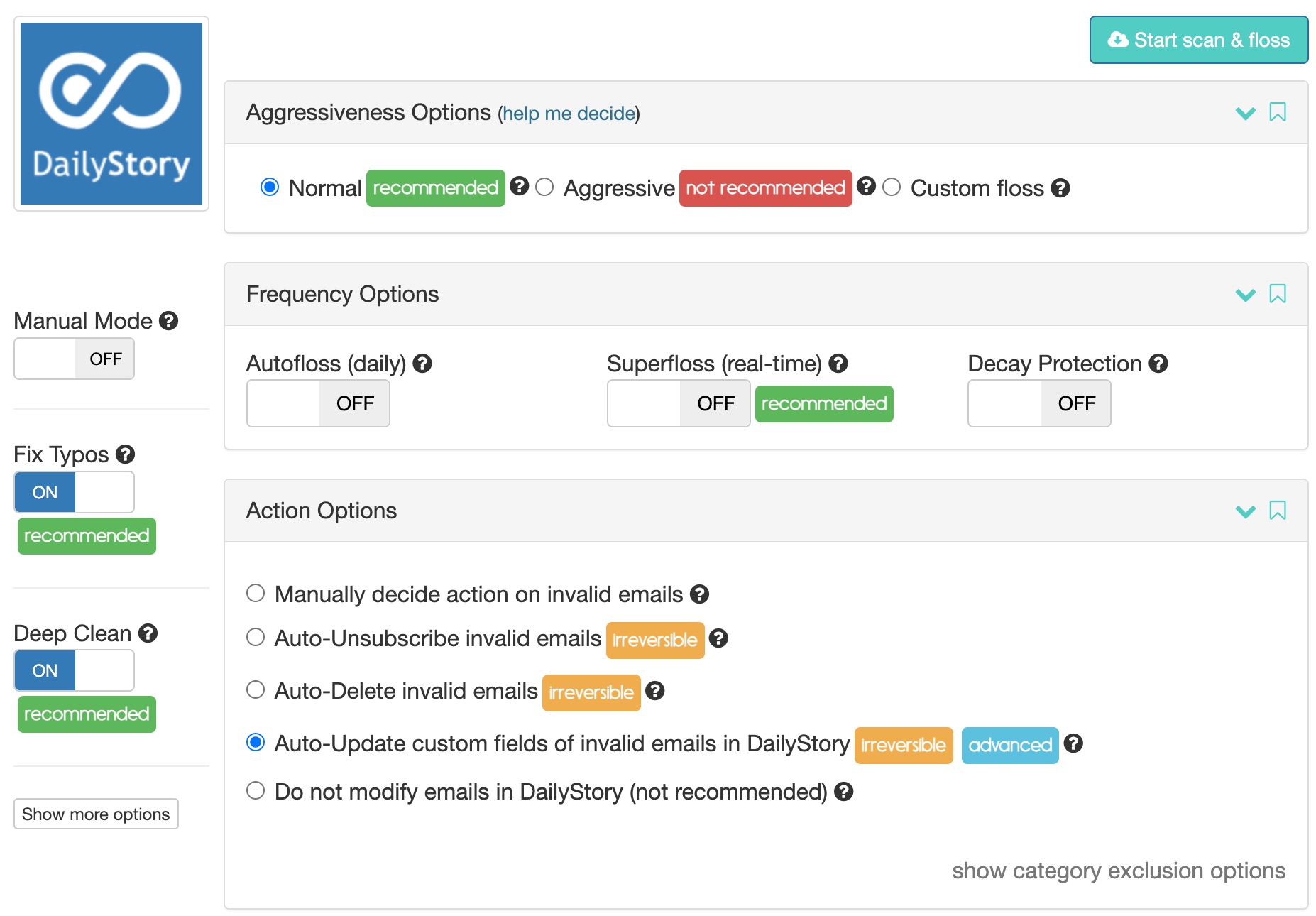Click Start scan & floss button

click(1199, 40)
